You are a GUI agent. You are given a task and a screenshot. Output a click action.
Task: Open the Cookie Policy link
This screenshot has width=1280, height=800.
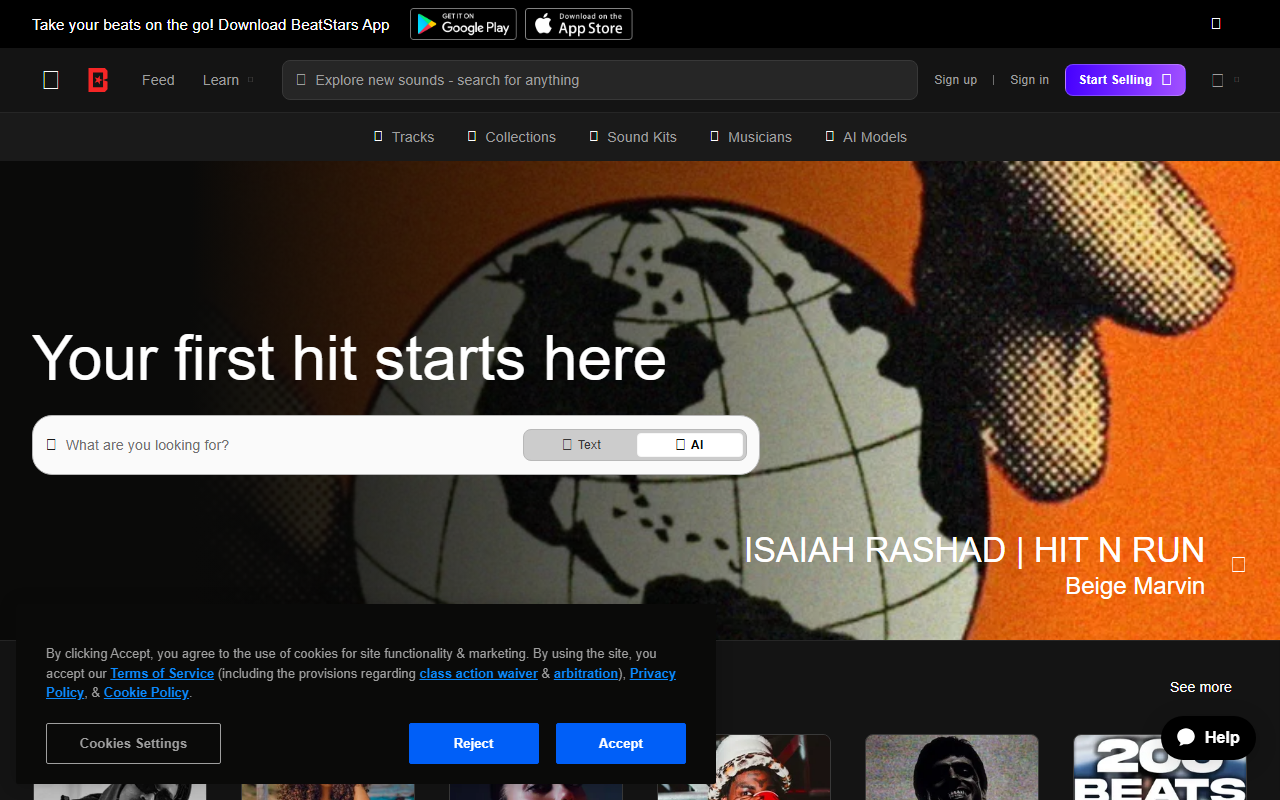[146, 693]
